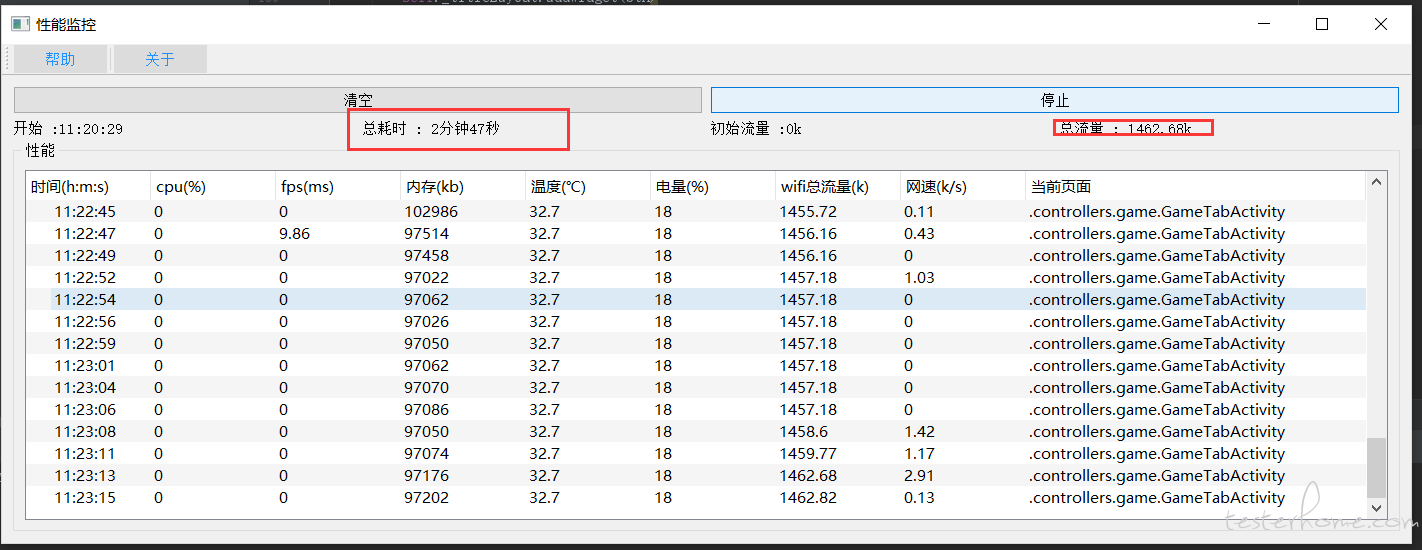Click the wifi总流量(k) column header

[x=838, y=186]
